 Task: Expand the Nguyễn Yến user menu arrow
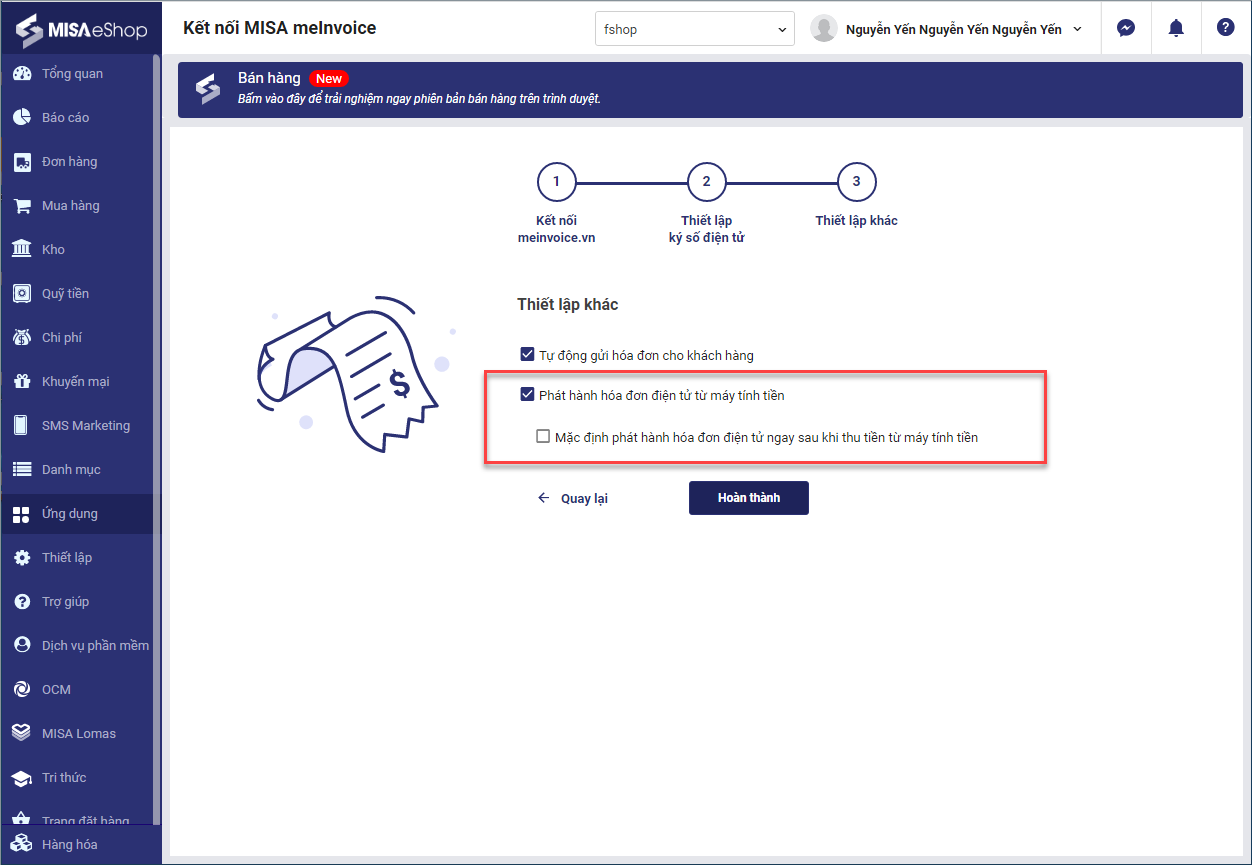(x=1077, y=29)
